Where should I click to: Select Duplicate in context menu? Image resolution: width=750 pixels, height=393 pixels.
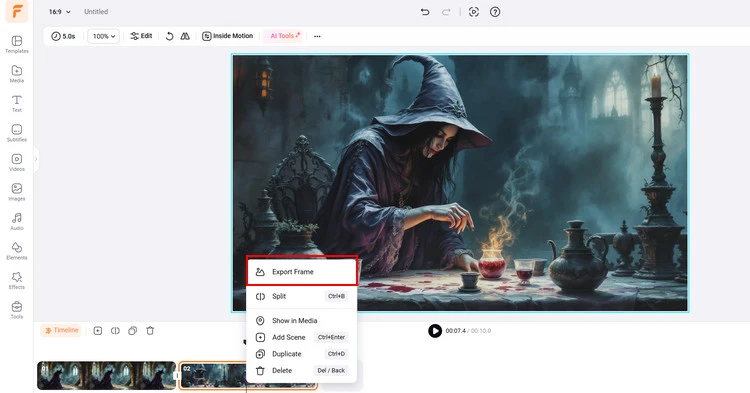tap(302, 354)
